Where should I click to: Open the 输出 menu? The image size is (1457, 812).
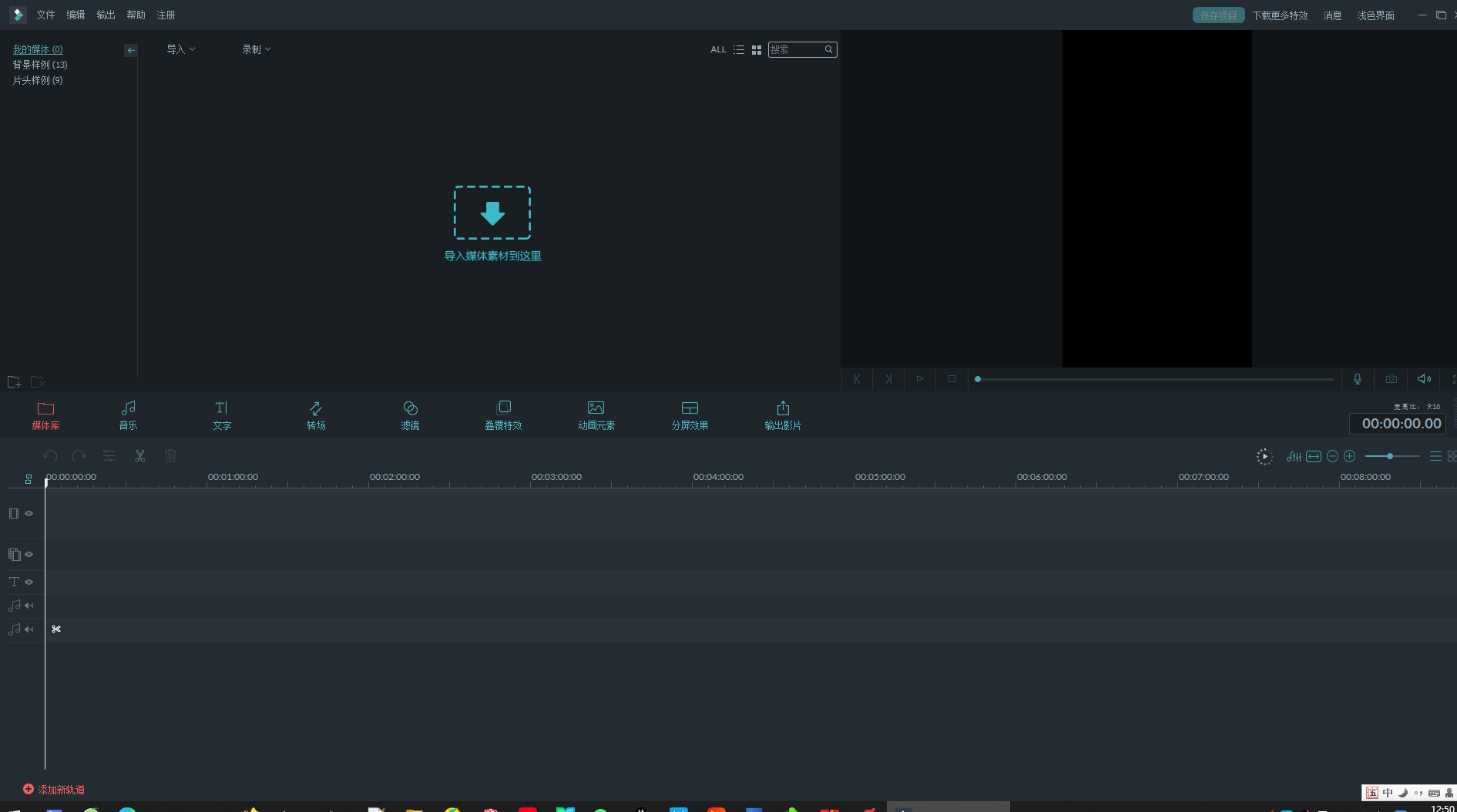click(106, 15)
